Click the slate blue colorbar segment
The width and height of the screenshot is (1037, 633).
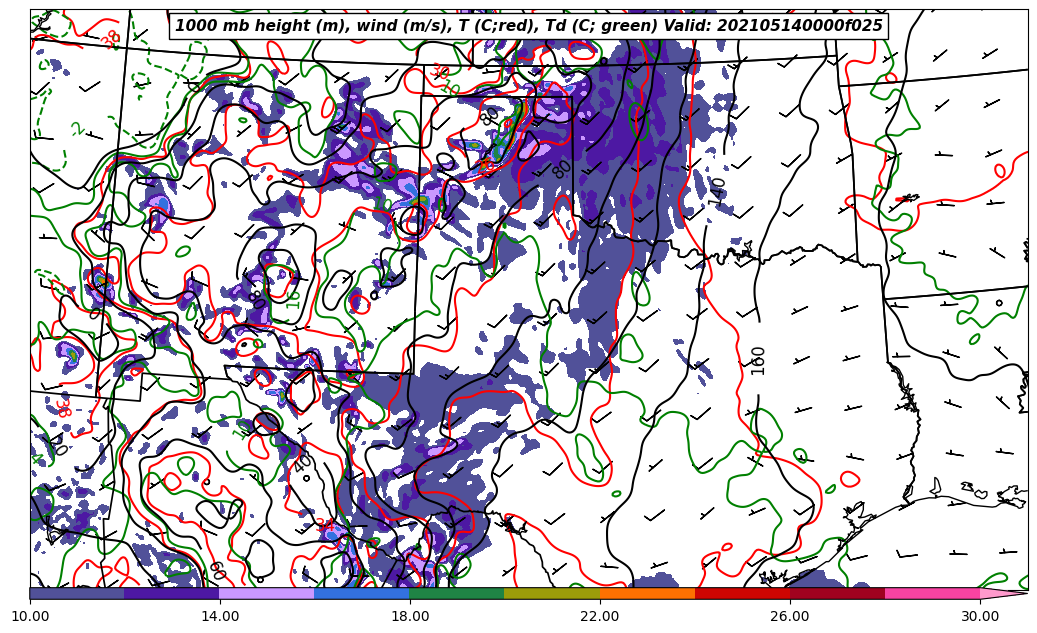click(x=77, y=593)
